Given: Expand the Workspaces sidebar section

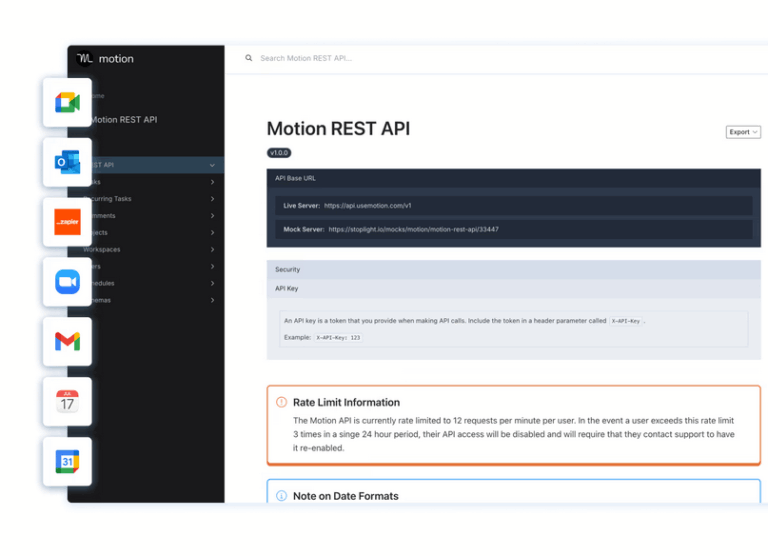Looking at the screenshot, I should pos(212,250).
